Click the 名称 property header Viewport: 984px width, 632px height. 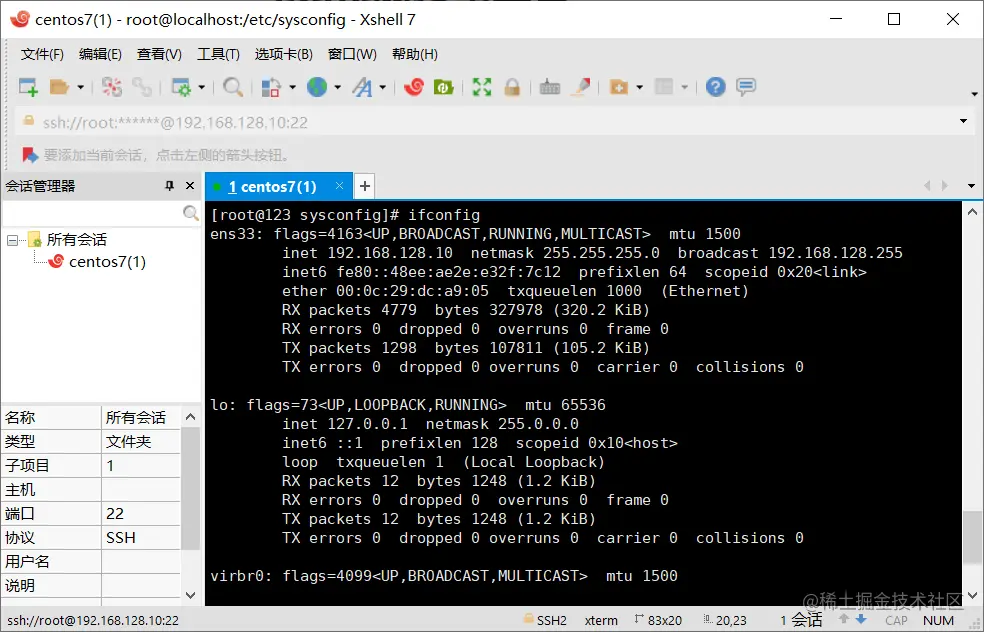point(51,417)
